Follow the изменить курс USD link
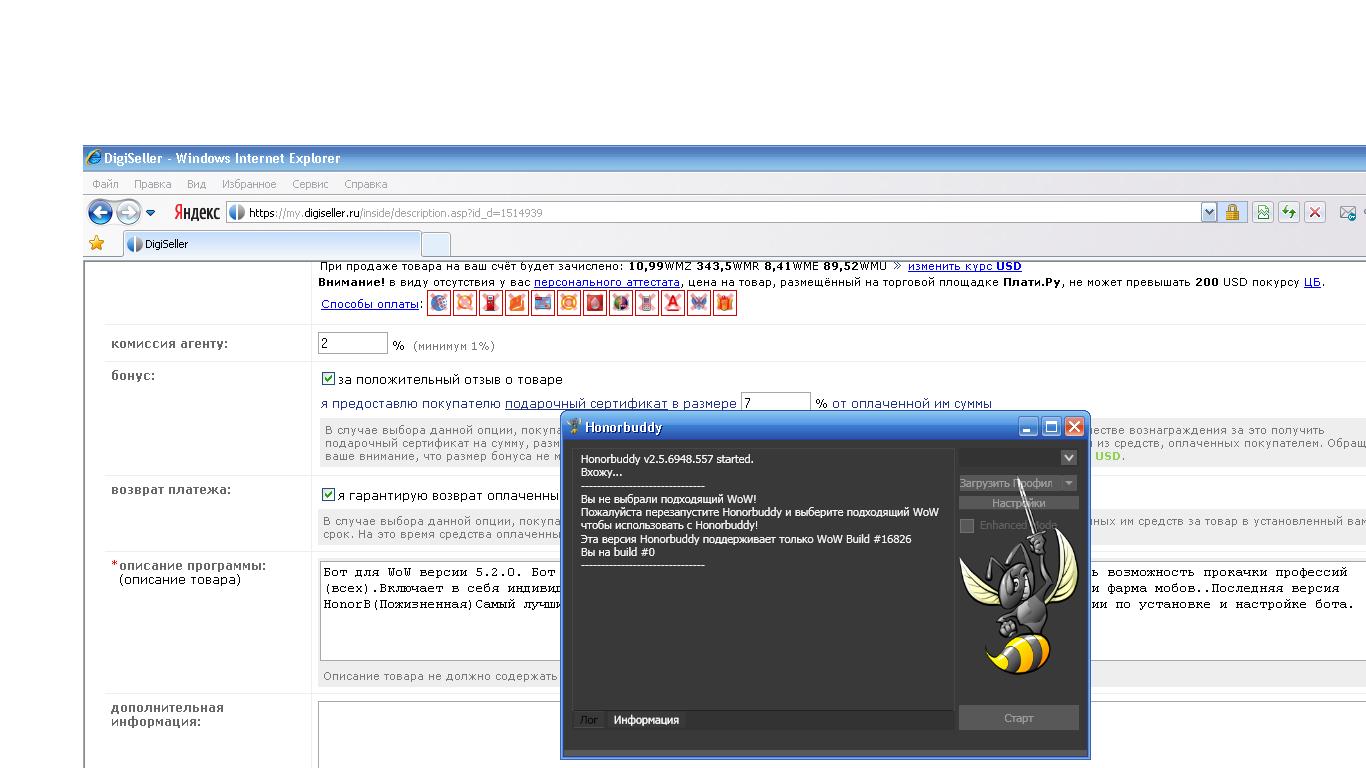This screenshot has width=1366, height=768. tap(964, 266)
